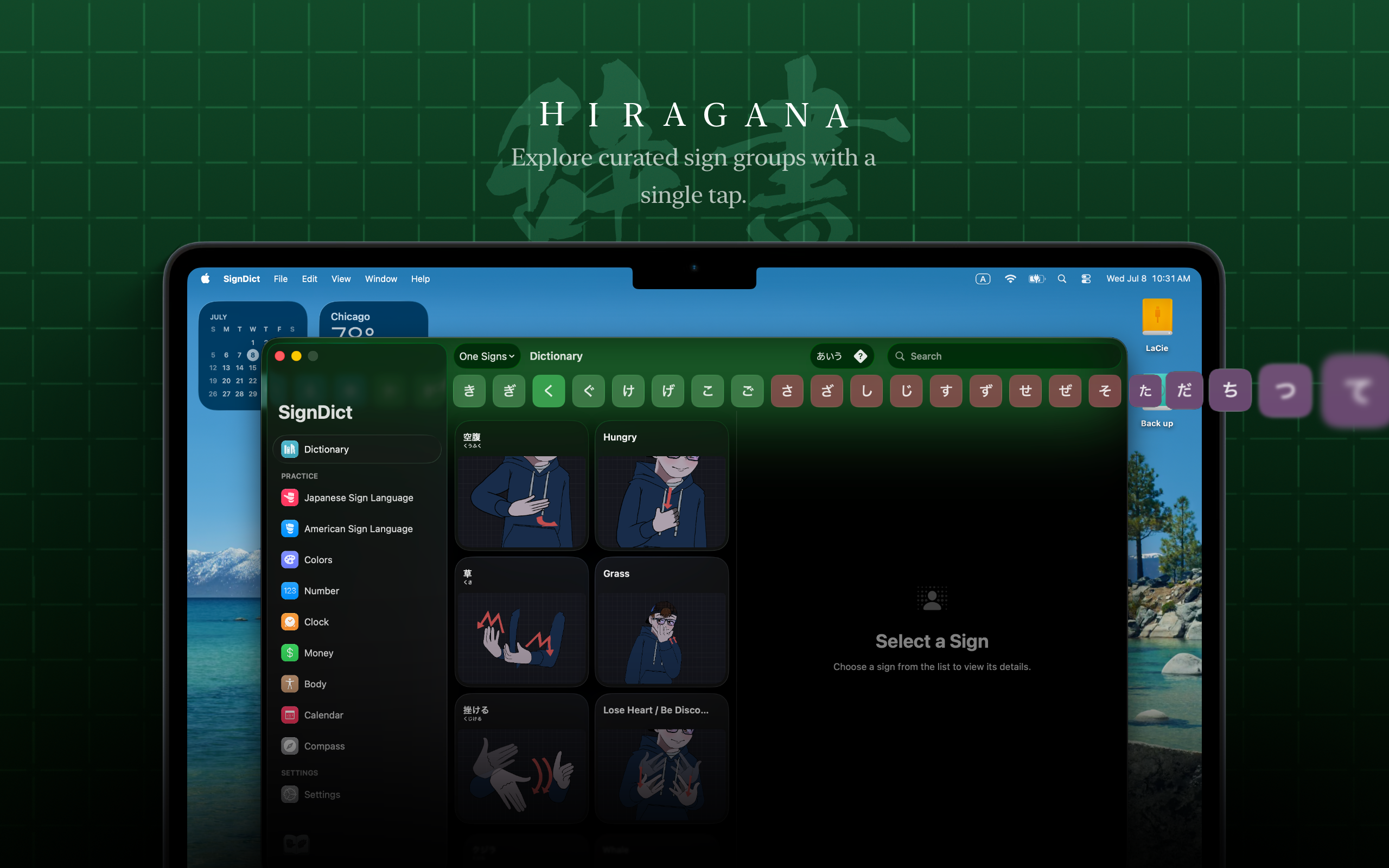Select the ち hiragana filter
Screen dimensions: 1389x868
pyautogui.click(x=1230, y=391)
